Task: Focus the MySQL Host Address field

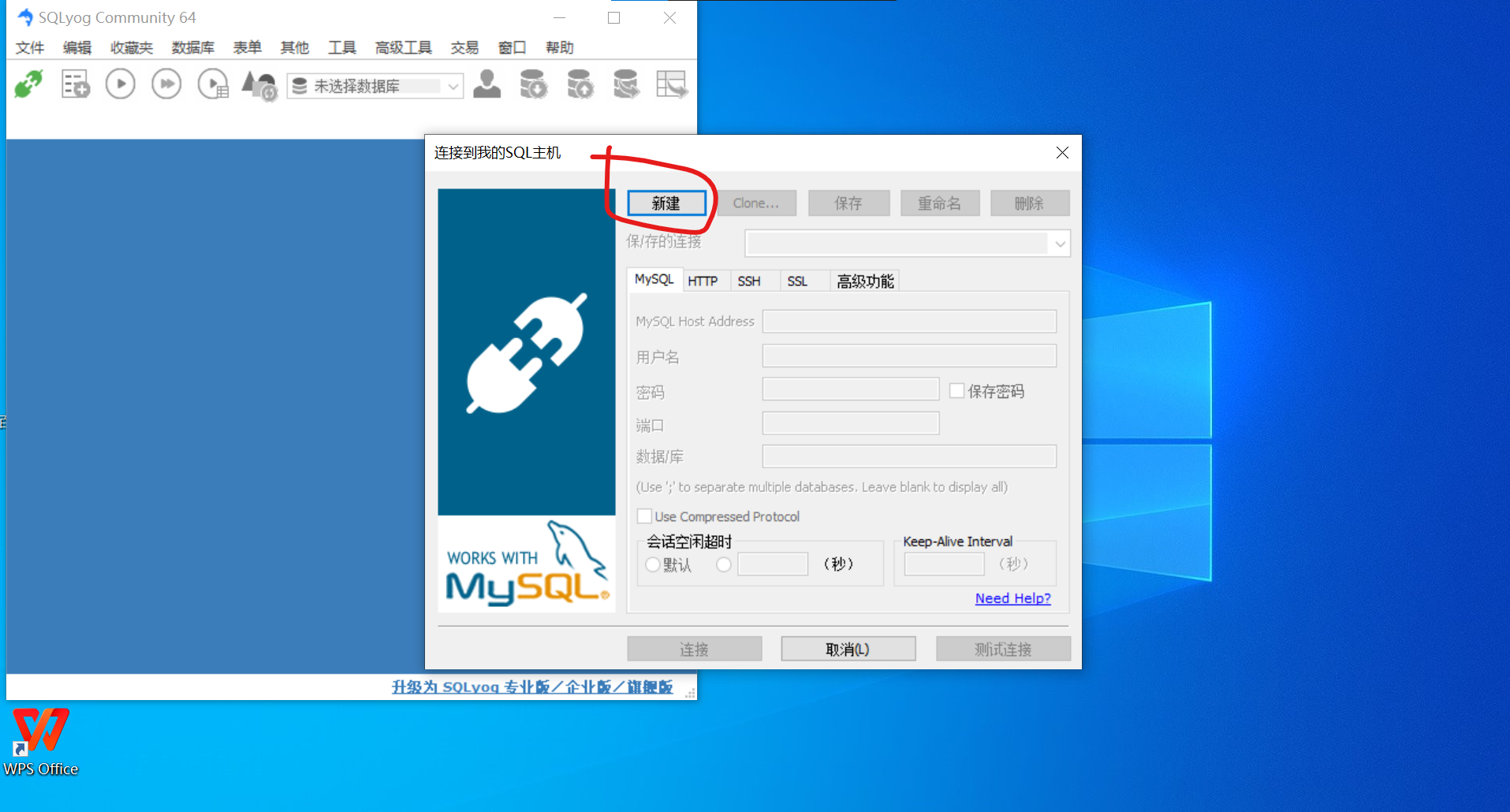Action: 909,322
